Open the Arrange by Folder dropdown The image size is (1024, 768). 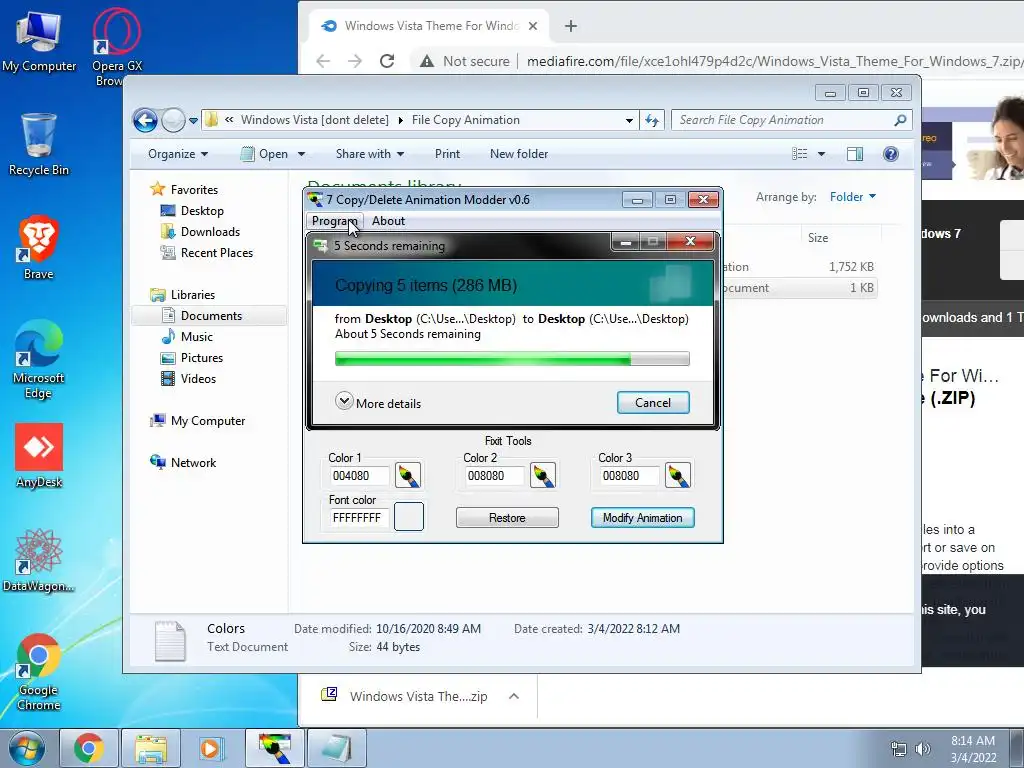853,197
